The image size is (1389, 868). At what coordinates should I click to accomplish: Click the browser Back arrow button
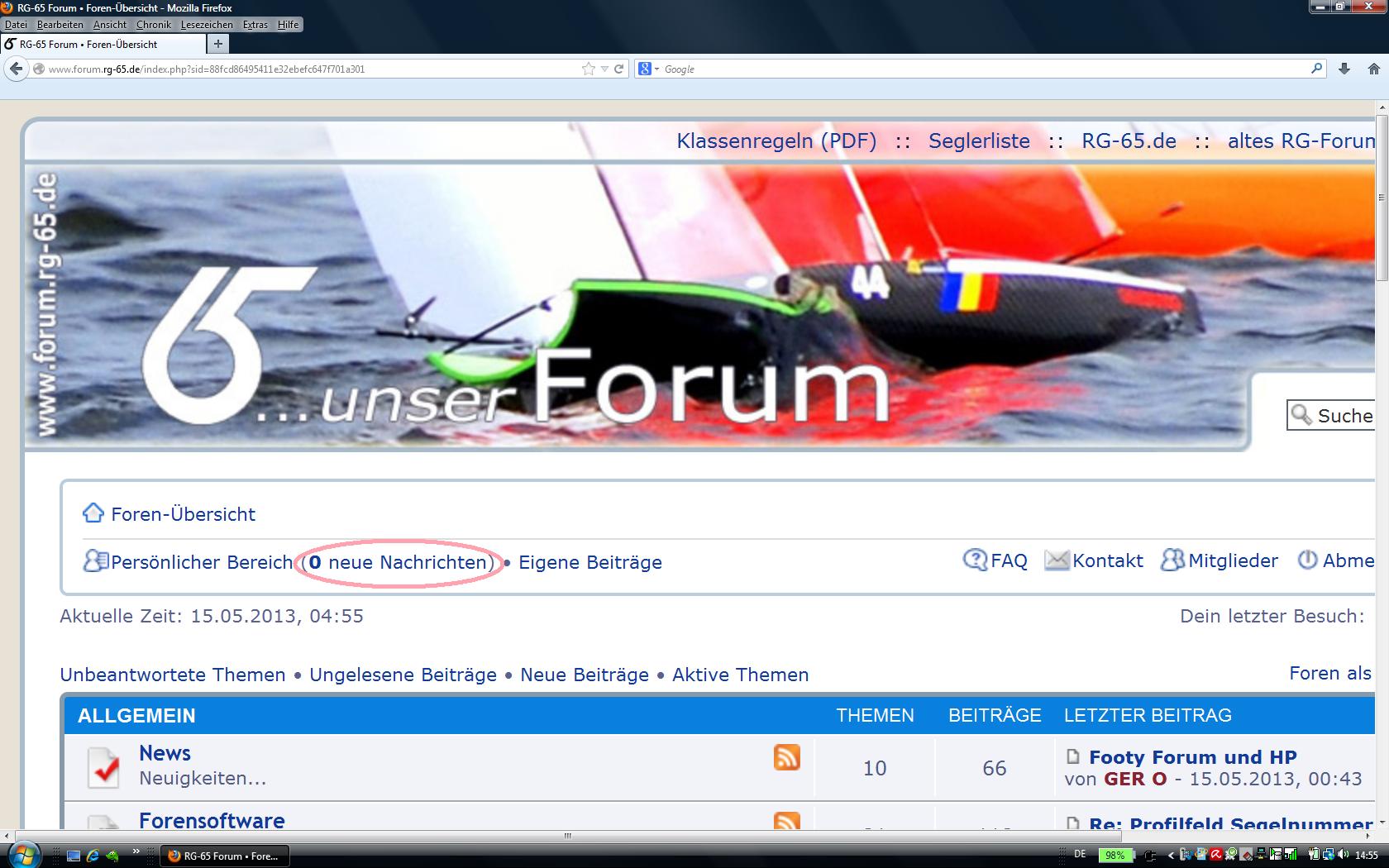pyautogui.click(x=16, y=69)
